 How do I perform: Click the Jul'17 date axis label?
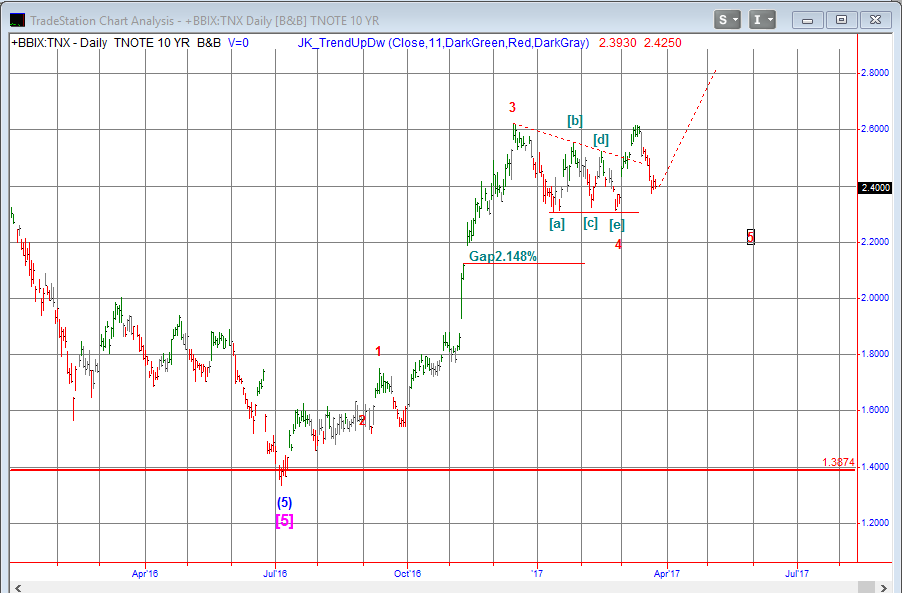pyautogui.click(x=797, y=573)
